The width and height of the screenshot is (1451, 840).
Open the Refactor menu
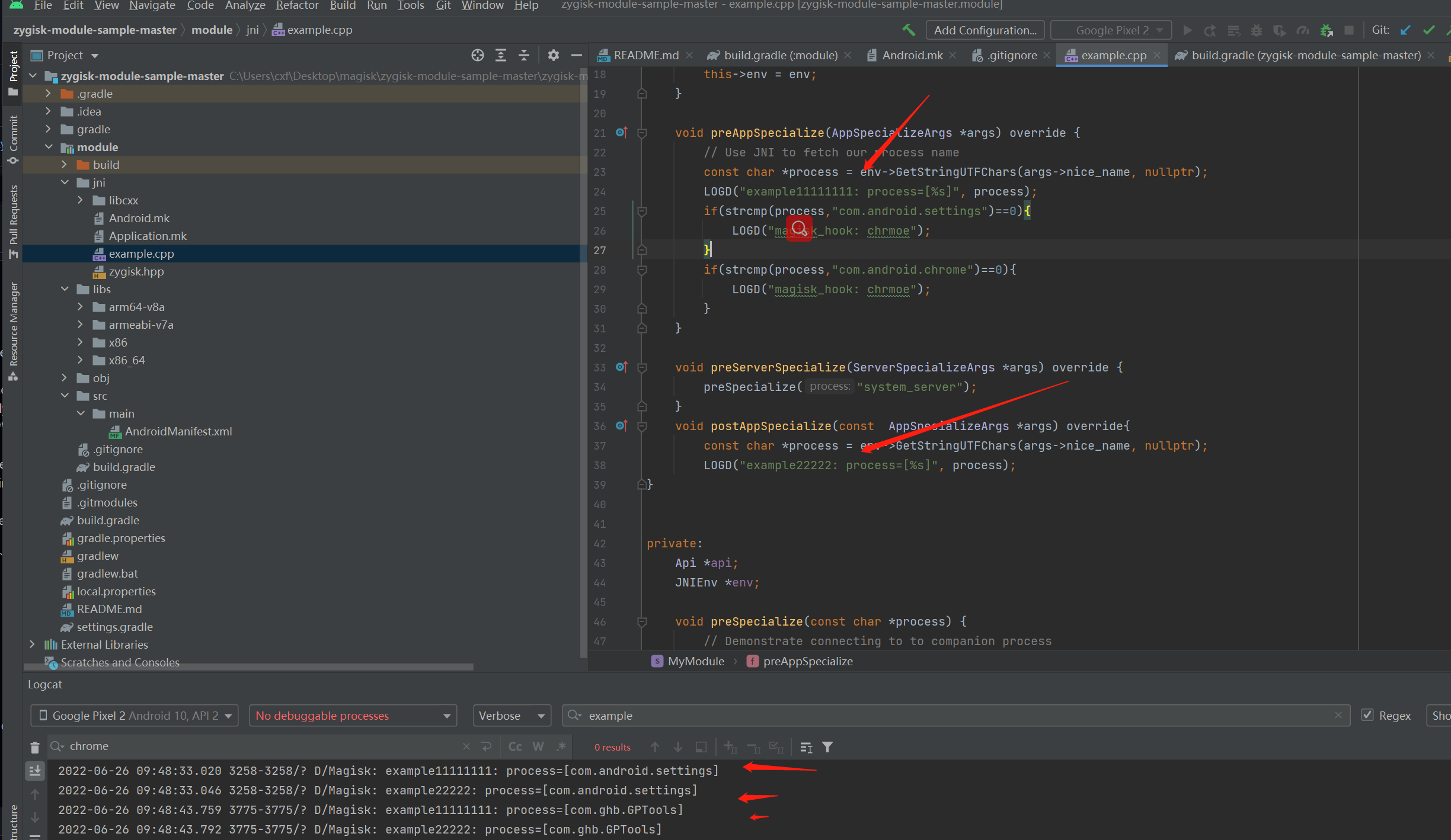296,6
